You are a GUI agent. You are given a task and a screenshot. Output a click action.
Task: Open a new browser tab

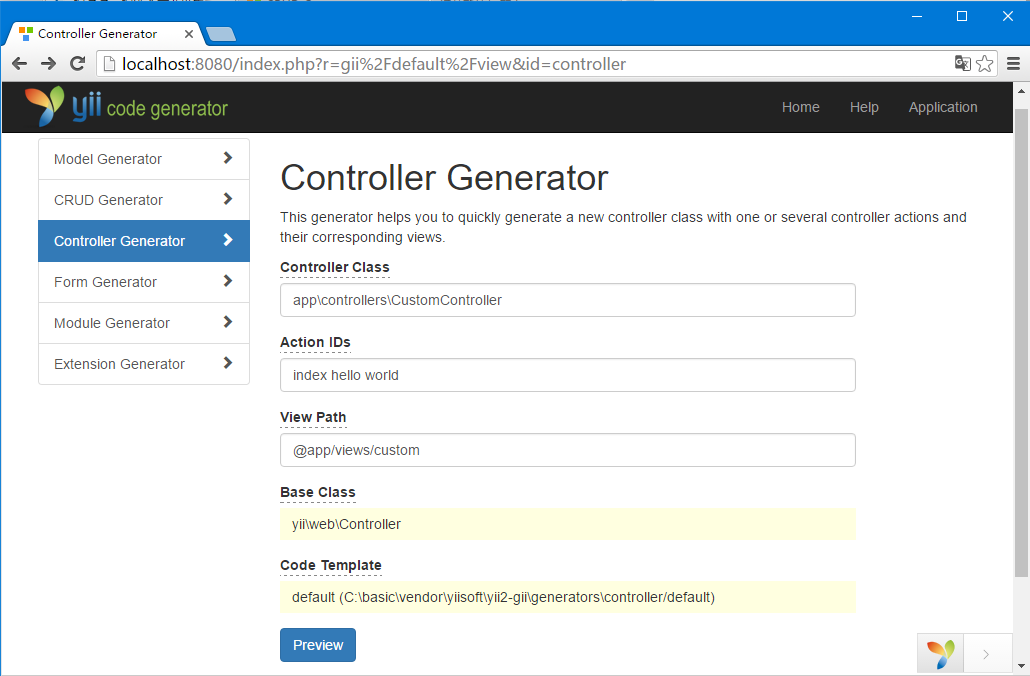point(221,34)
